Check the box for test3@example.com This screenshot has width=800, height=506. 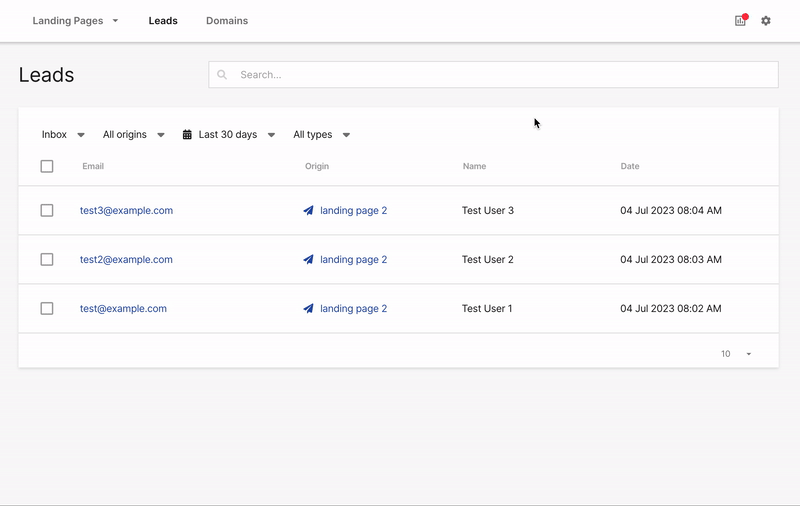47,211
